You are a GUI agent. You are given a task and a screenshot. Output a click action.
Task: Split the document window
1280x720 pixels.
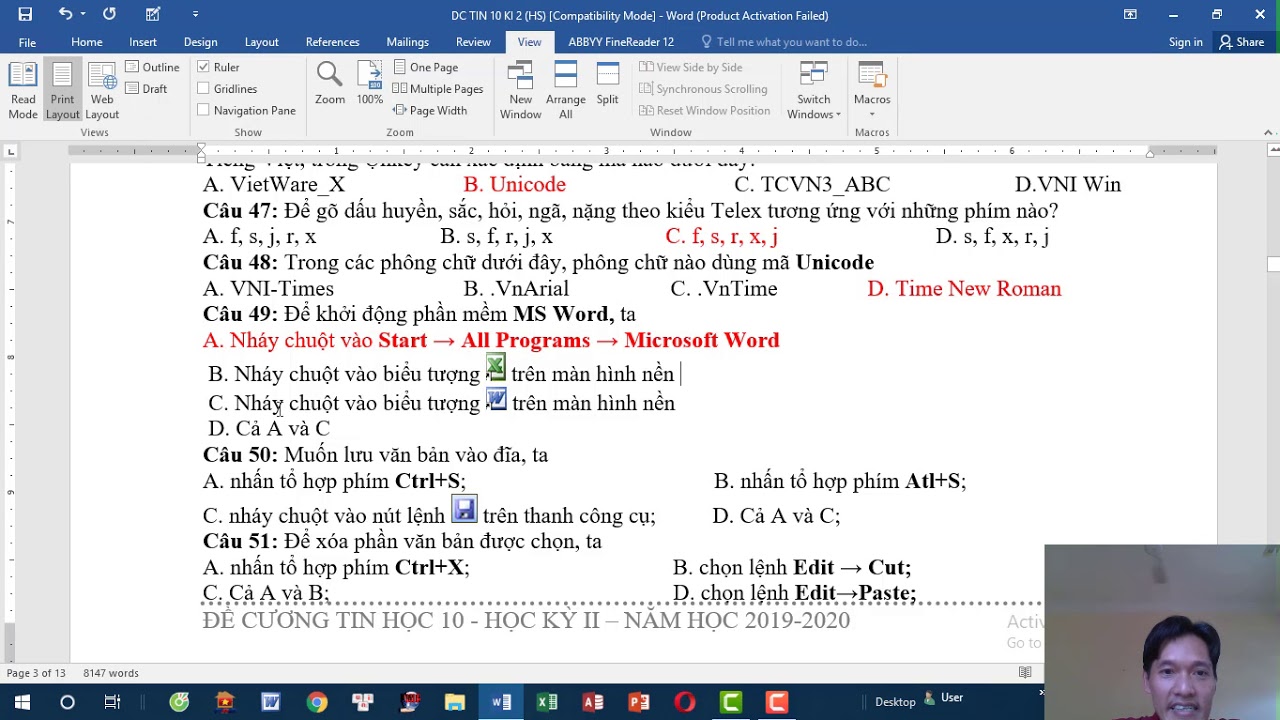click(607, 84)
